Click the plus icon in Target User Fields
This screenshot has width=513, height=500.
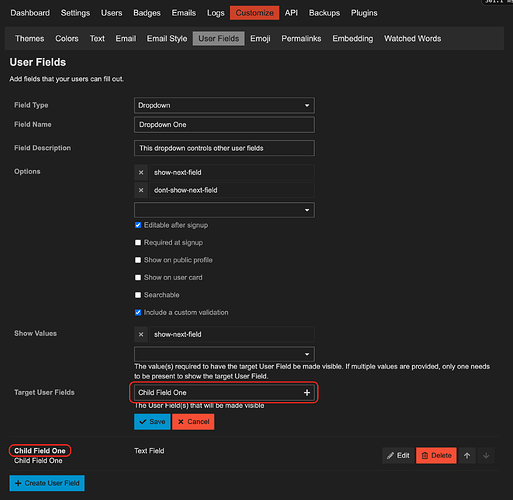click(307, 393)
